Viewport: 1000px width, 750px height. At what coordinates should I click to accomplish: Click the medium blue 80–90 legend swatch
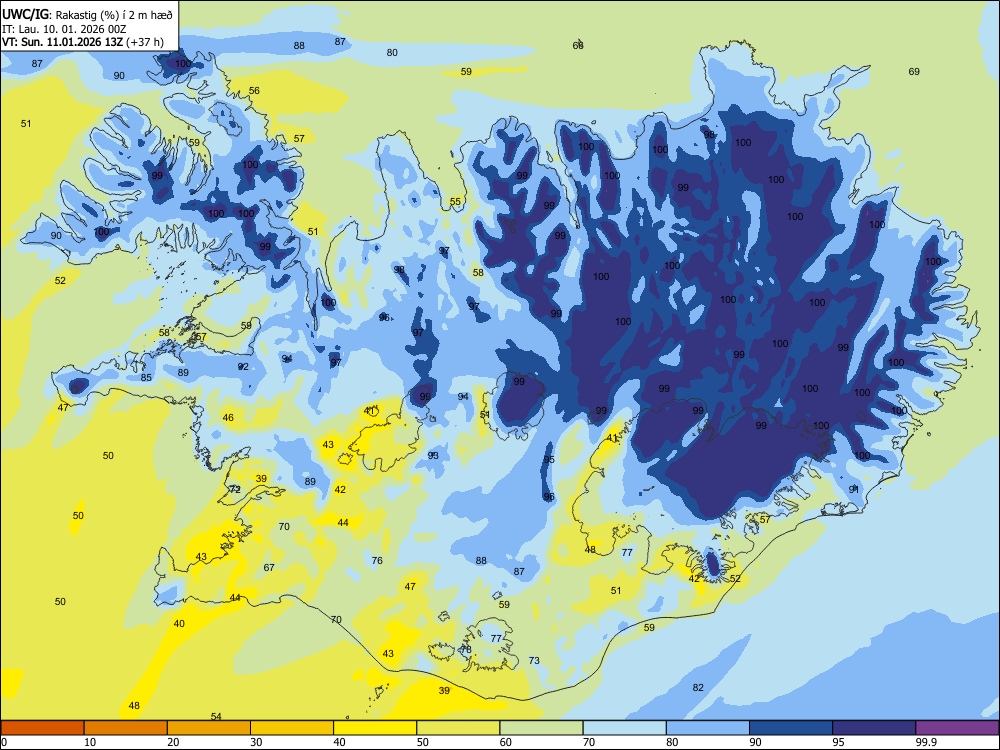(708, 728)
